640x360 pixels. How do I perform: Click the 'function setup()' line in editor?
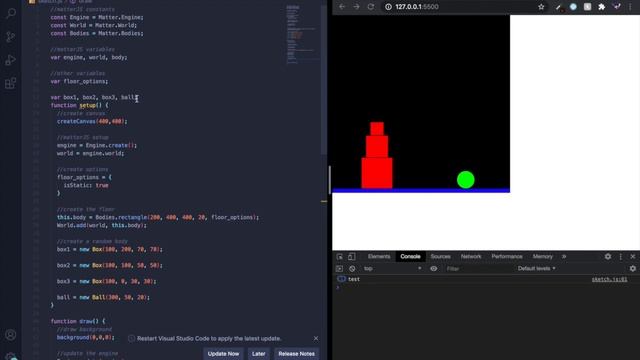(80, 105)
